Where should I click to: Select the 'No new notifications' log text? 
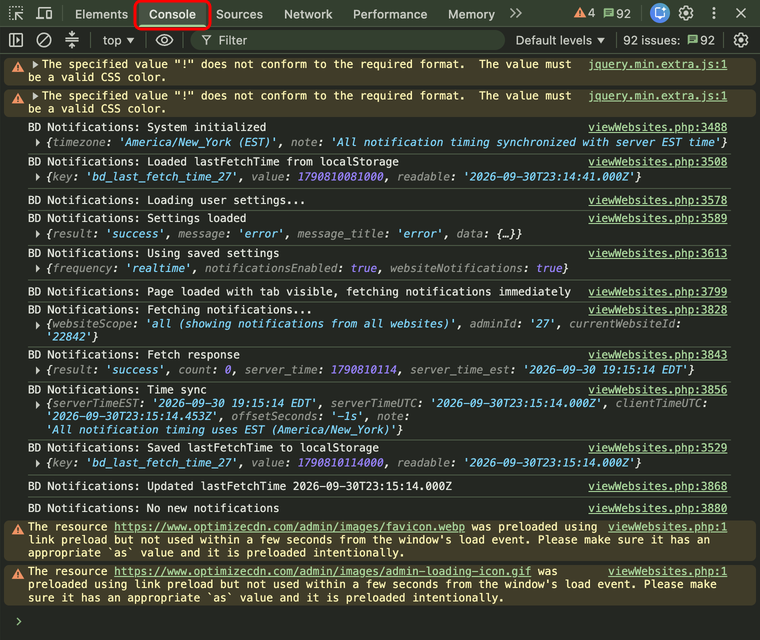click(212, 508)
